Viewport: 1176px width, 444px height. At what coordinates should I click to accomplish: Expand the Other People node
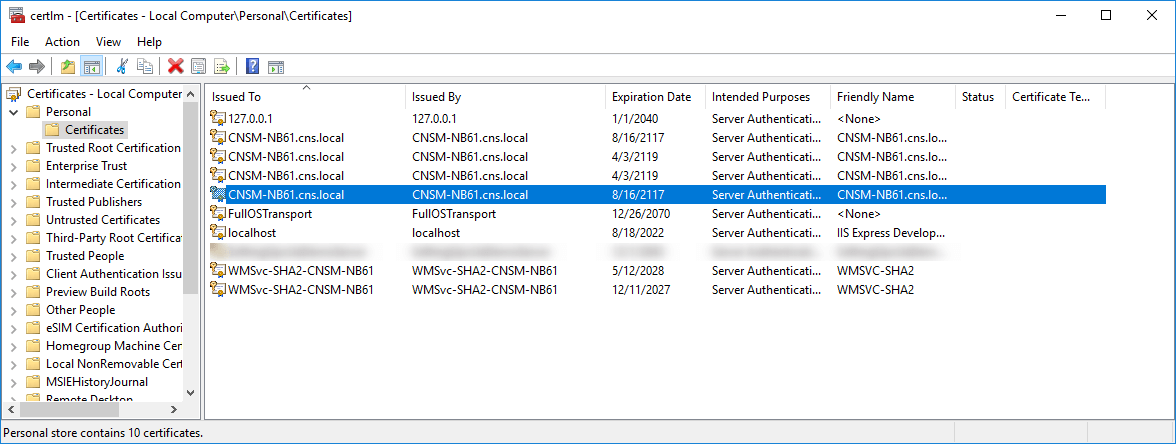click(x=14, y=310)
